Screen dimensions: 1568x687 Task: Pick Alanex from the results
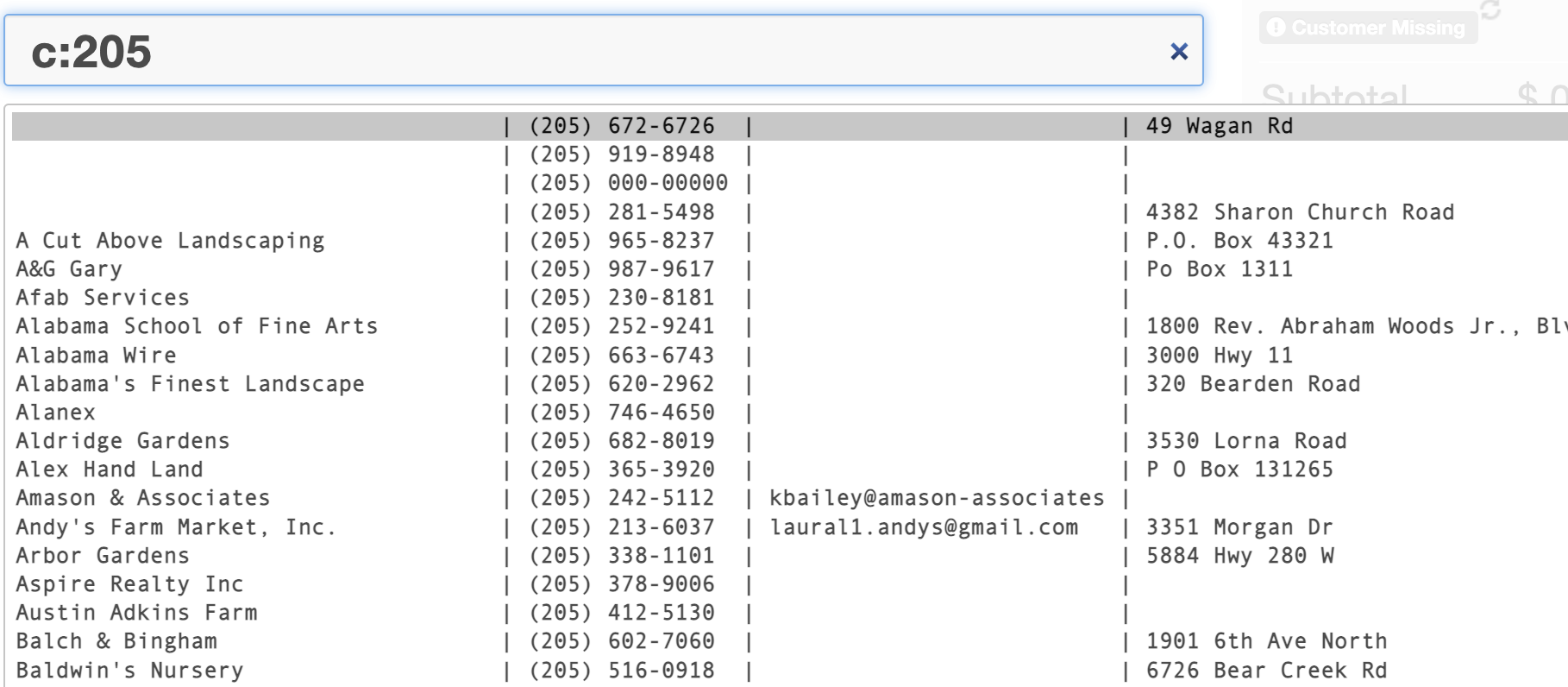point(55,413)
